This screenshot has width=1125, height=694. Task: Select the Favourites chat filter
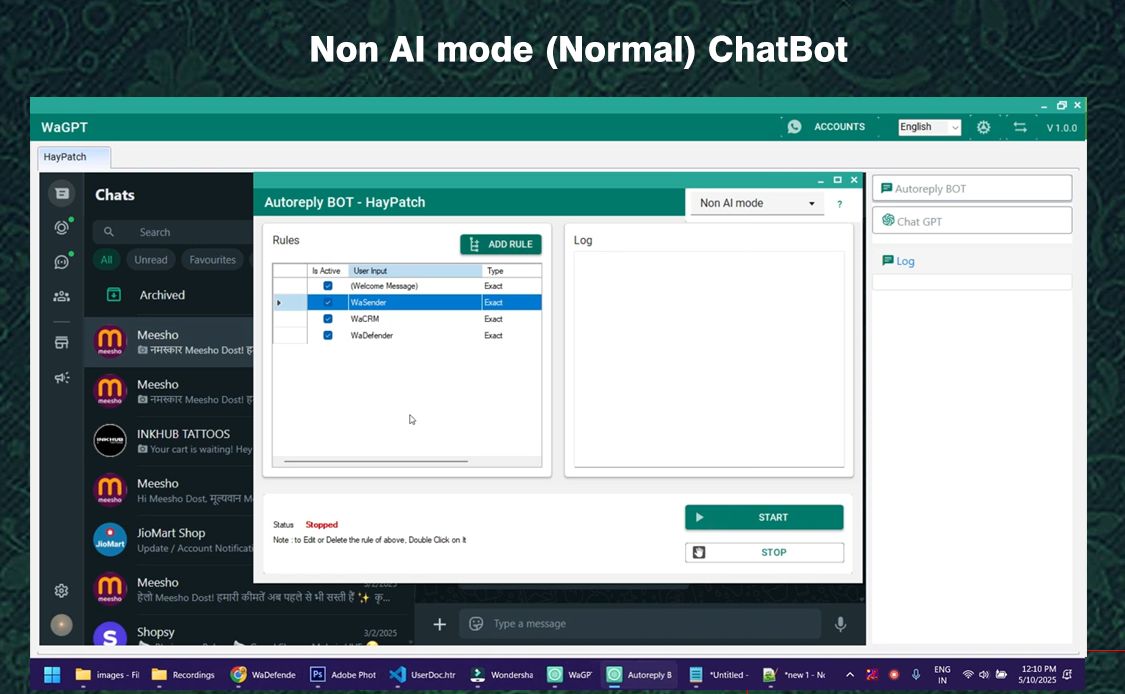(212, 260)
